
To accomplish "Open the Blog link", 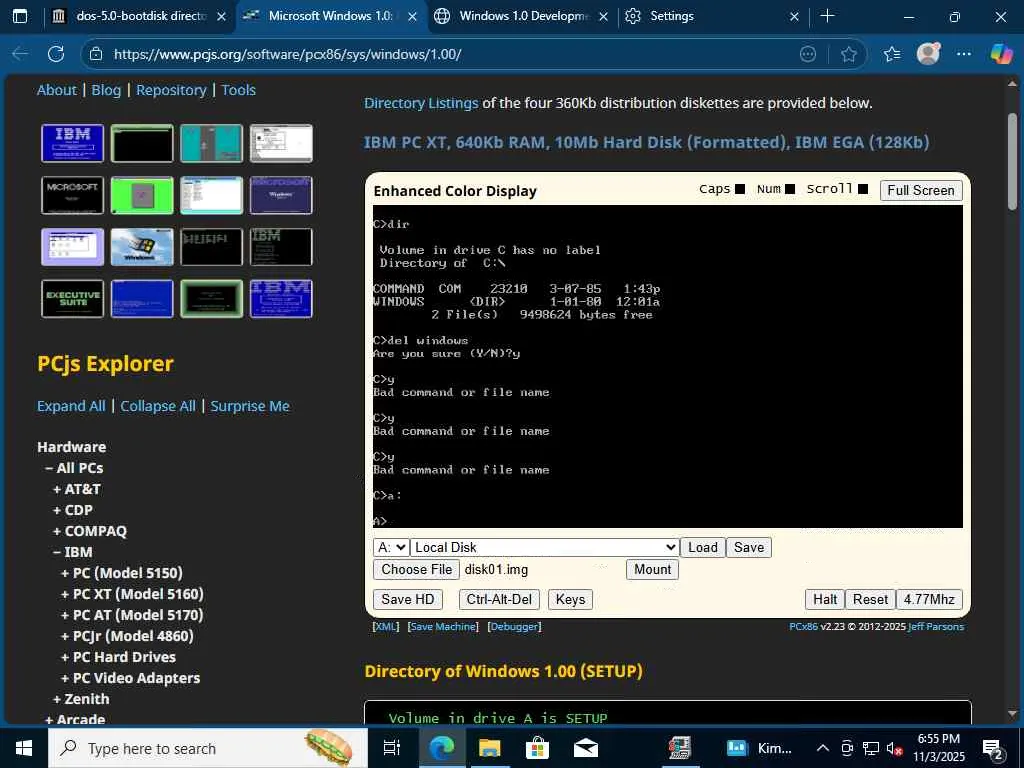I will pyautogui.click(x=106, y=90).
